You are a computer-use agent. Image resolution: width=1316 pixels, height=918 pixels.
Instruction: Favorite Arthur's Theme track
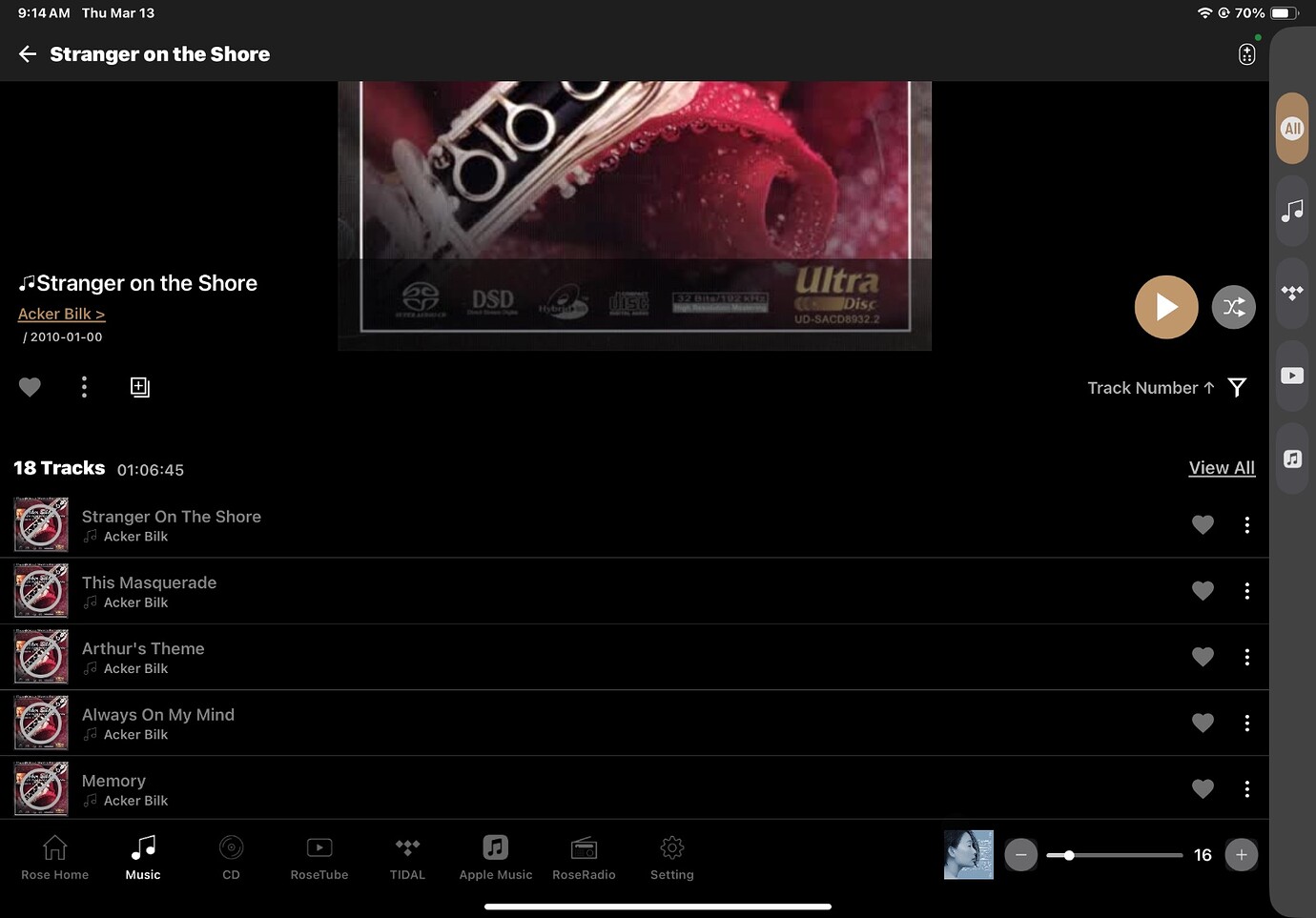click(1203, 657)
